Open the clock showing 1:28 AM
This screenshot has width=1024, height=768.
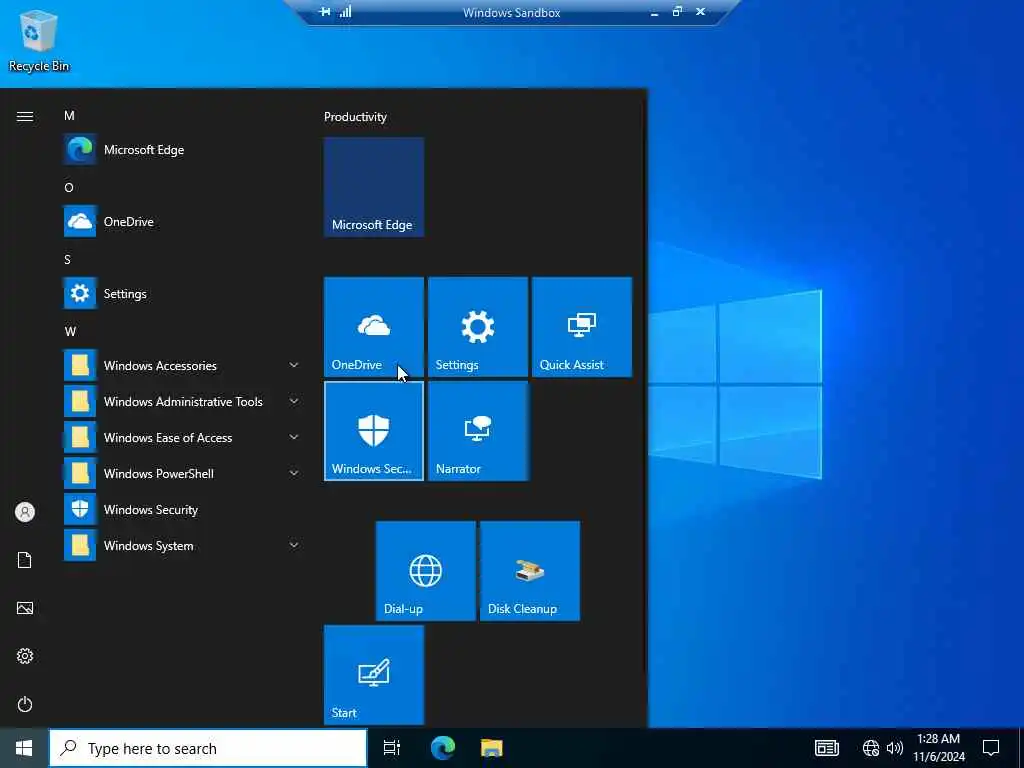[938, 748]
